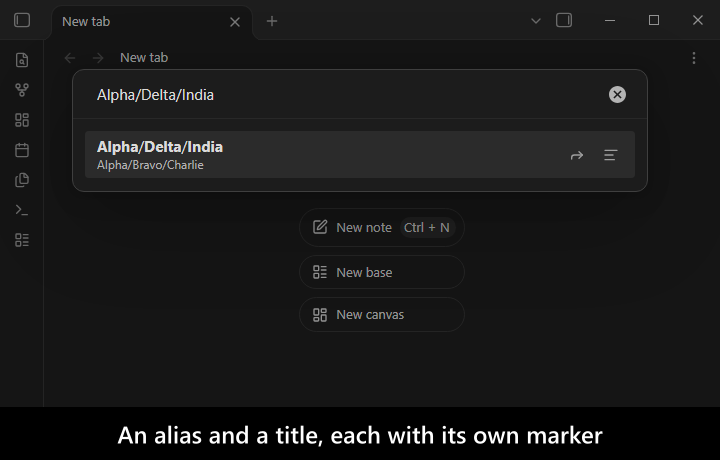
Task: Click the alias forward-arrow marker icon
Action: click(x=577, y=155)
